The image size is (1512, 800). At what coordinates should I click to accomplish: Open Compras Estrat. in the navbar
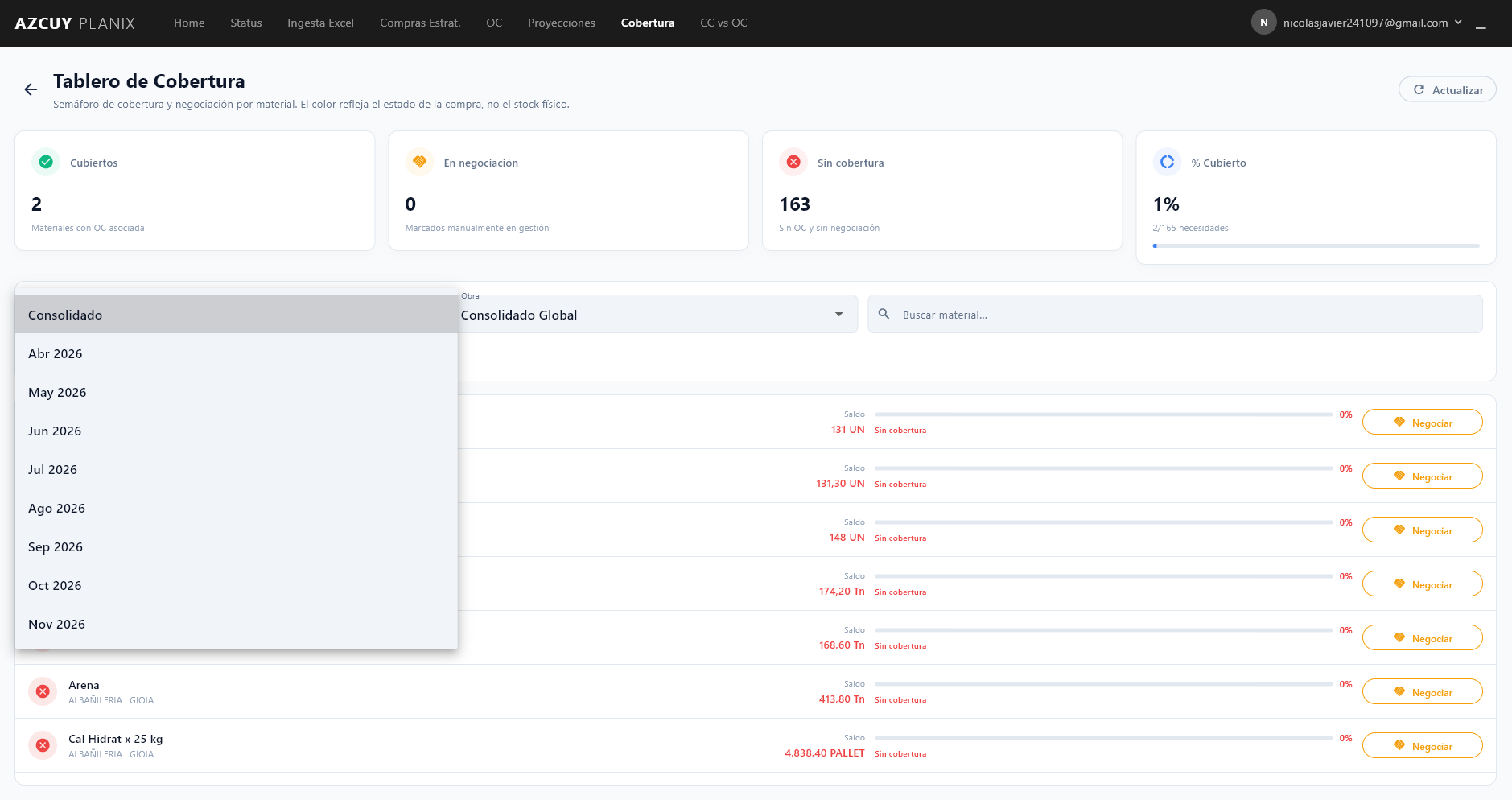420,23
